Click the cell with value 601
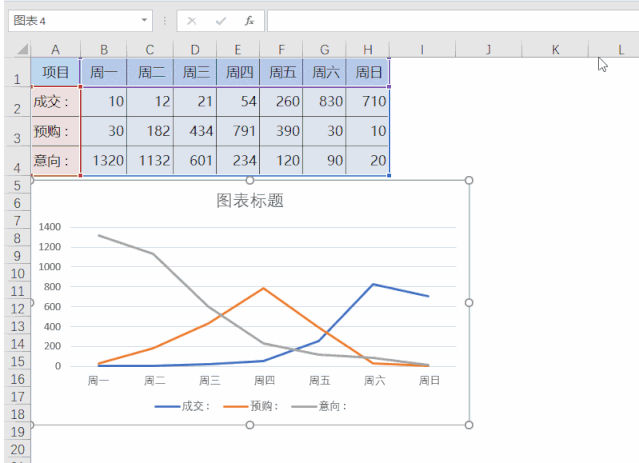Viewport: 639px width, 463px height. pyautogui.click(x=195, y=161)
